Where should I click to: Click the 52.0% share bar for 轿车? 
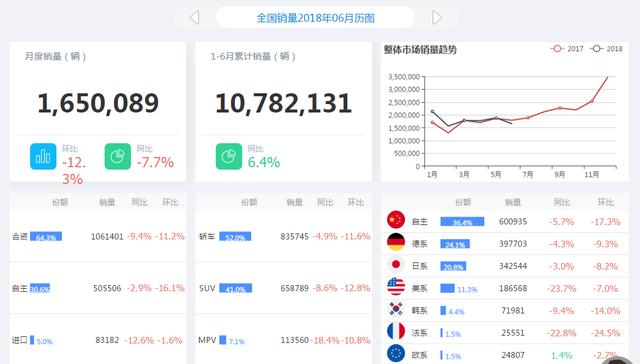pyautogui.click(x=235, y=236)
